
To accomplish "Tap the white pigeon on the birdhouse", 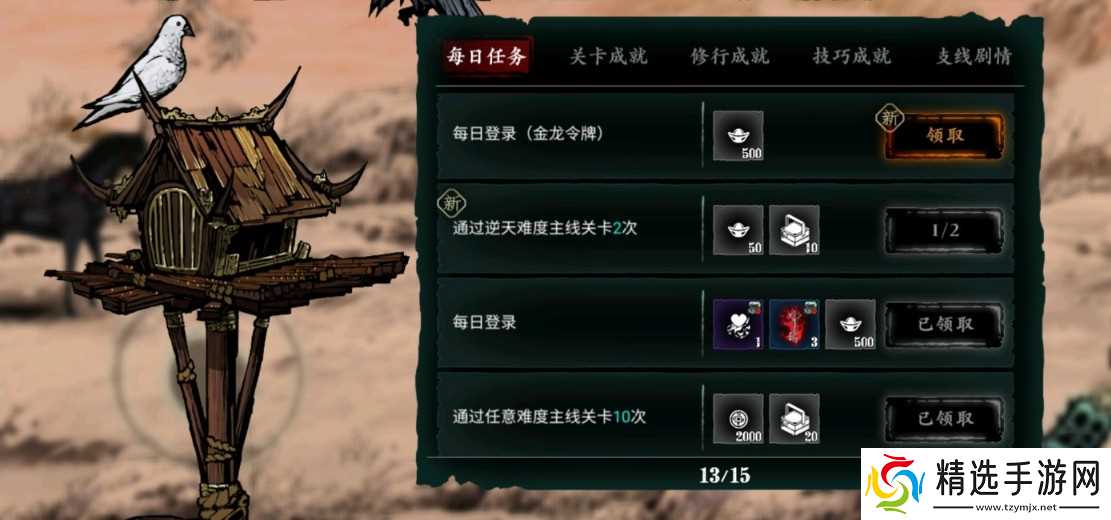I will pyautogui.click(x=138, y=69).
